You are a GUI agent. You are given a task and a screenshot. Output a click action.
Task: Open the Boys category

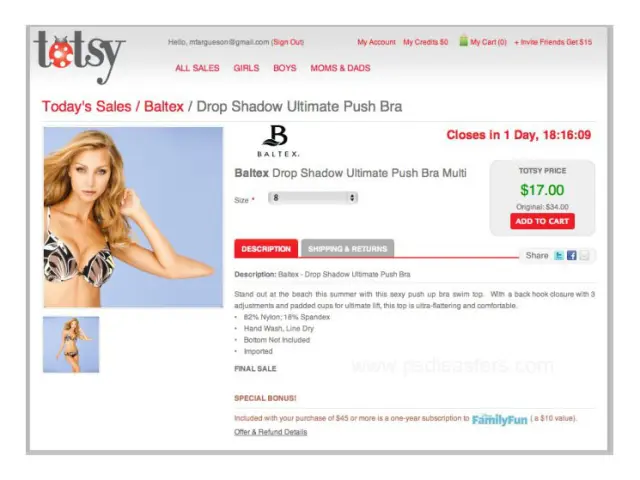point(285,68)
